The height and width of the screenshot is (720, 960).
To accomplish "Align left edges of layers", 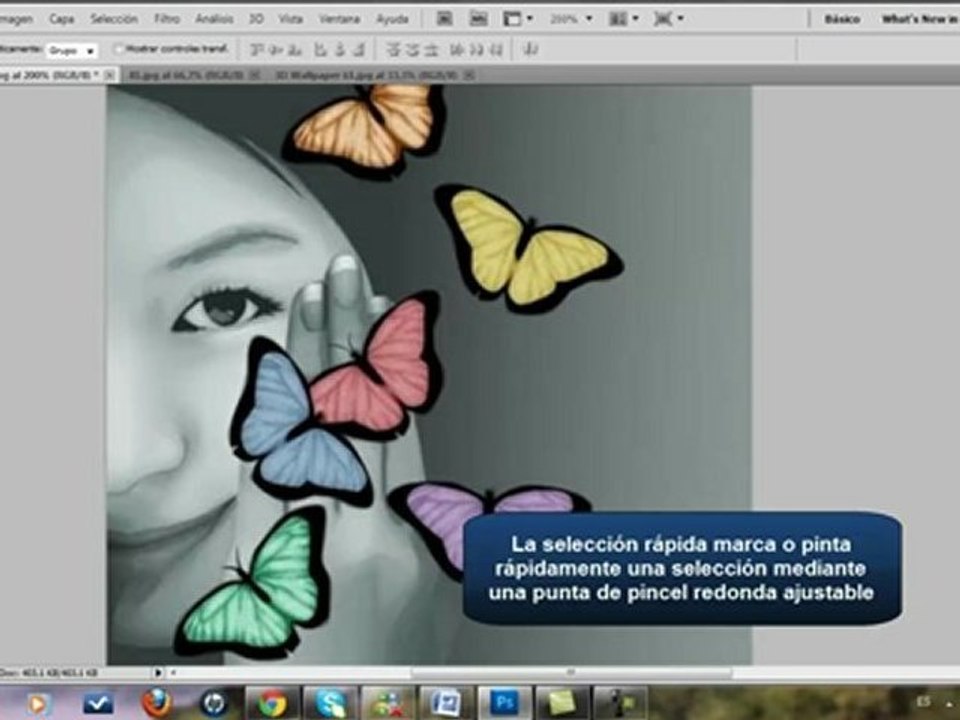I will pos(320,50).
